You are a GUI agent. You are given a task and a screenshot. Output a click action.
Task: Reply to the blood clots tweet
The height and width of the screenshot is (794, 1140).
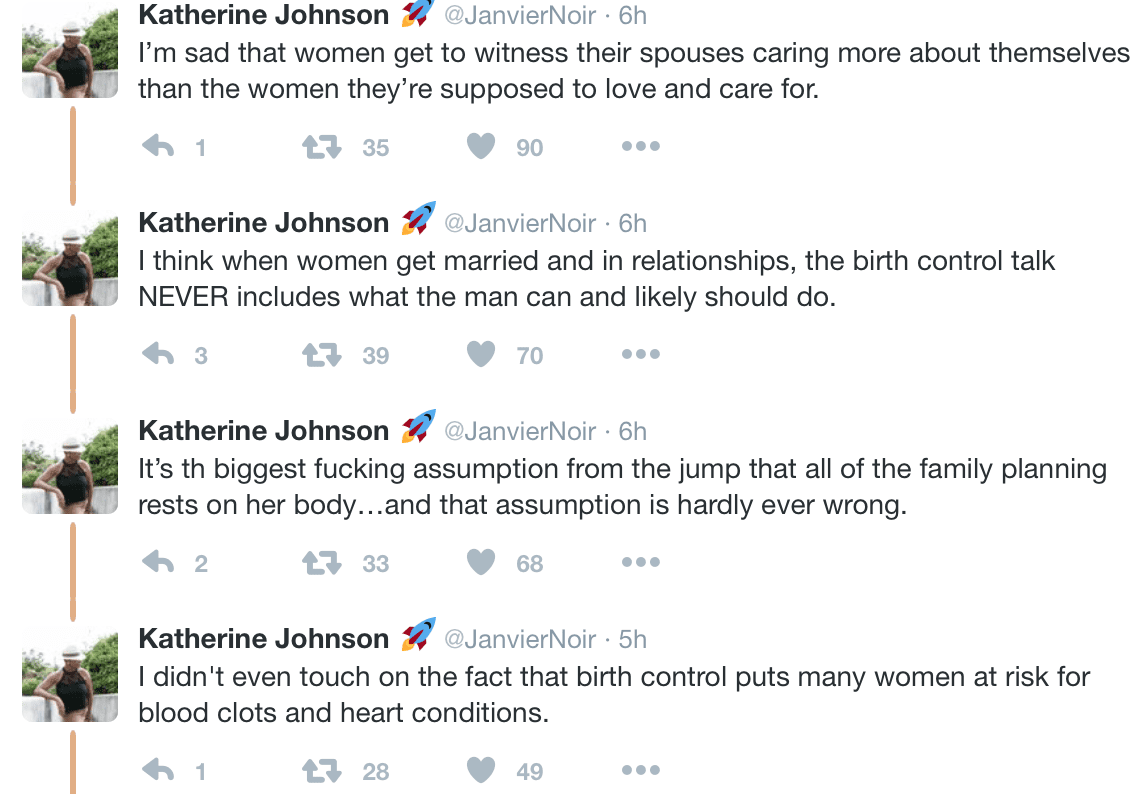coord(158,771)
